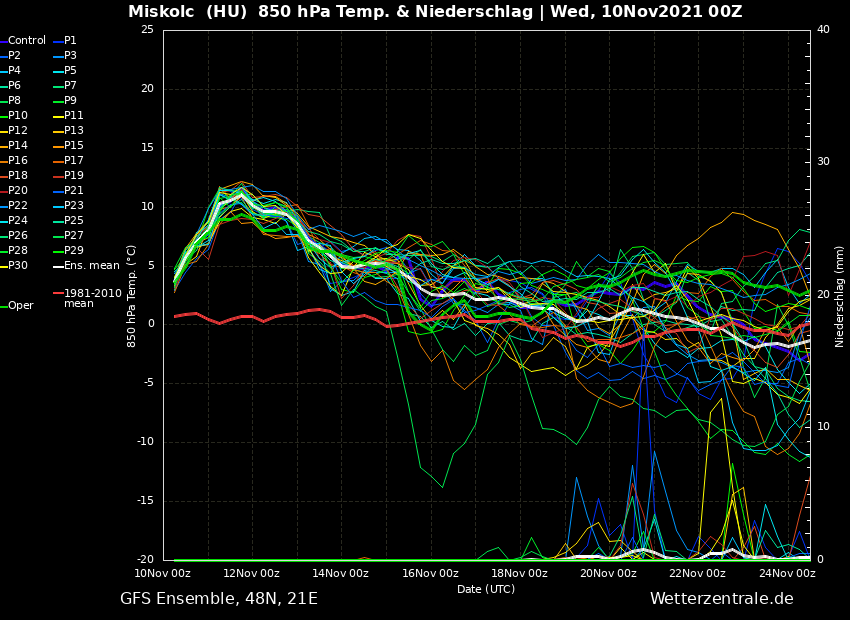
Task: Click the GFS Ensemble, 48N, 21E caption
Action: [x=219, y=599]
